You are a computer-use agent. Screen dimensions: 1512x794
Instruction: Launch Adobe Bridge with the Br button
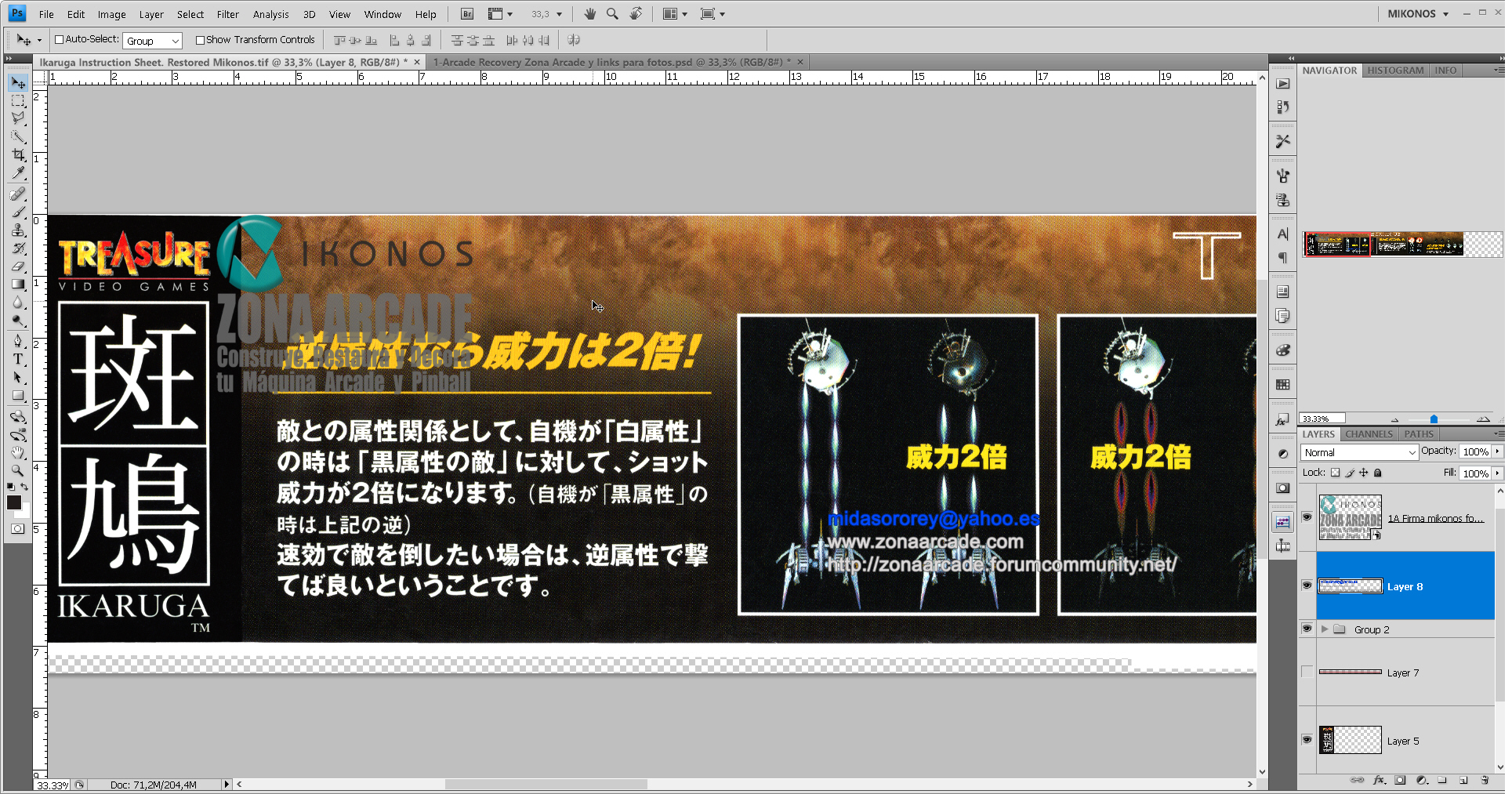[x=466, y=13]
